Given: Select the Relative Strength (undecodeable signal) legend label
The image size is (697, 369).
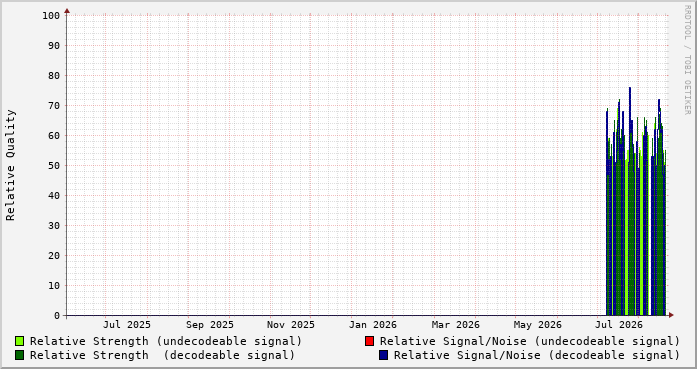Looking at the screenshot, I should click(166, 341).
